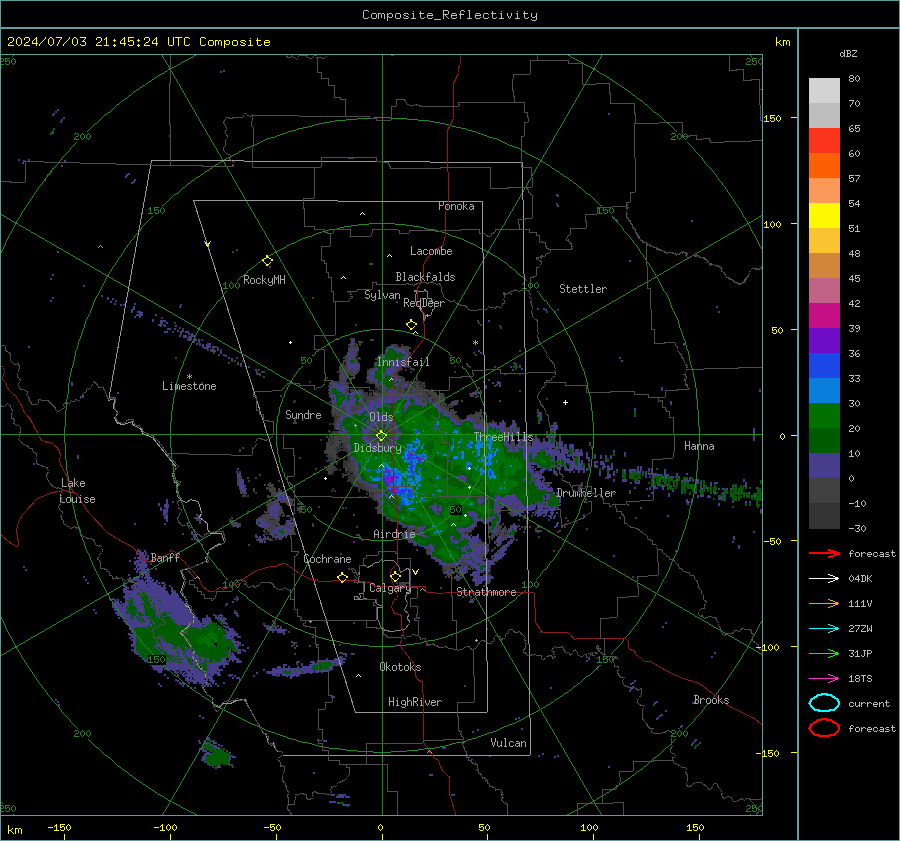Click the 33 dBZ blue color swatch

coord(824,390)
